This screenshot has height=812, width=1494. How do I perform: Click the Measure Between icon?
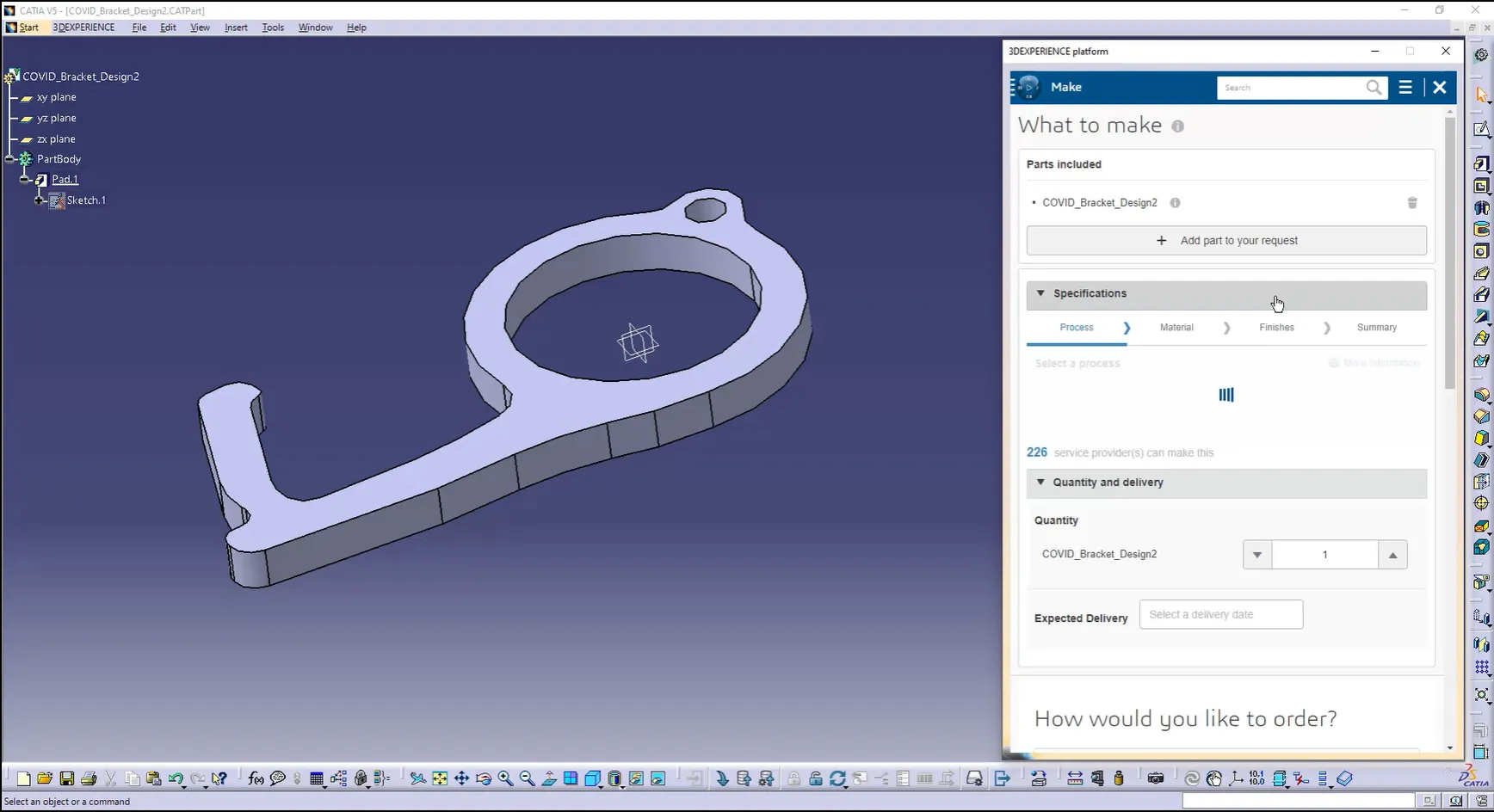pyautogui.click(x=1075, y=778)
